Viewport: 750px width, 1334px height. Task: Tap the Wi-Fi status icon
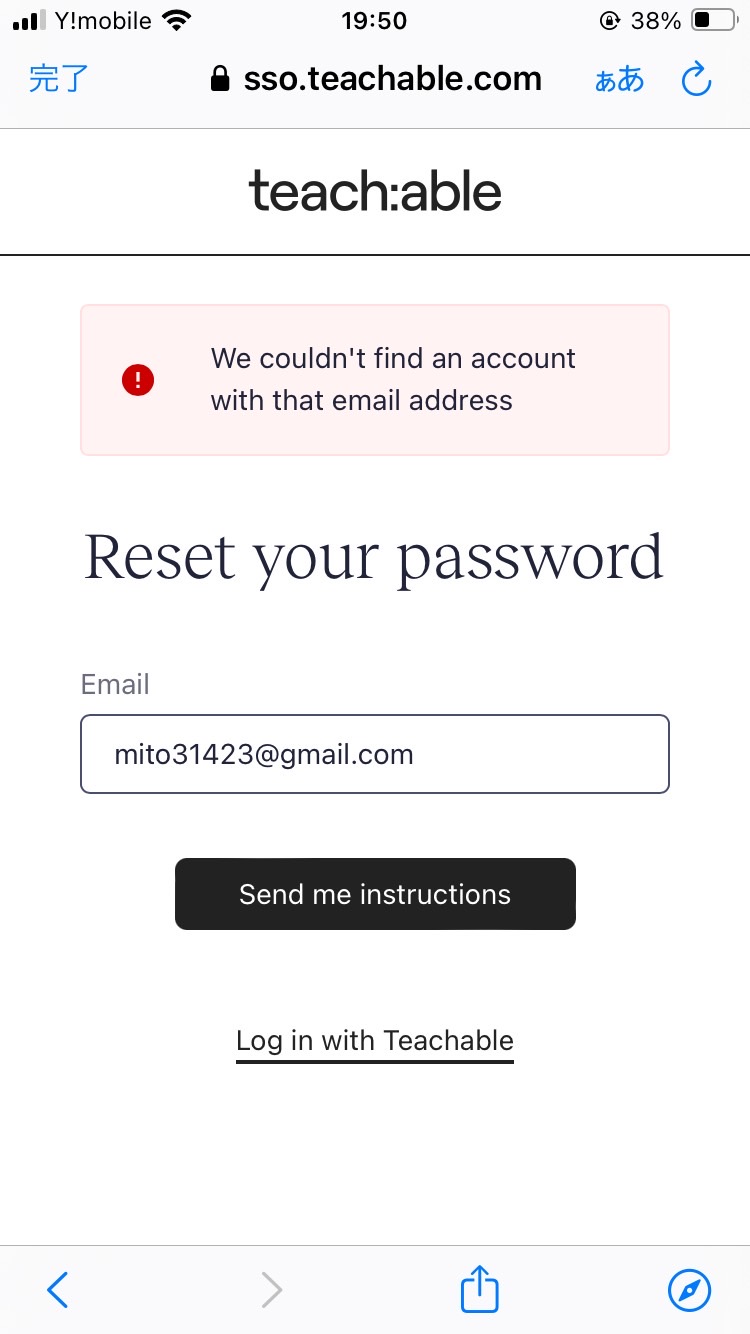click(177, 21)
